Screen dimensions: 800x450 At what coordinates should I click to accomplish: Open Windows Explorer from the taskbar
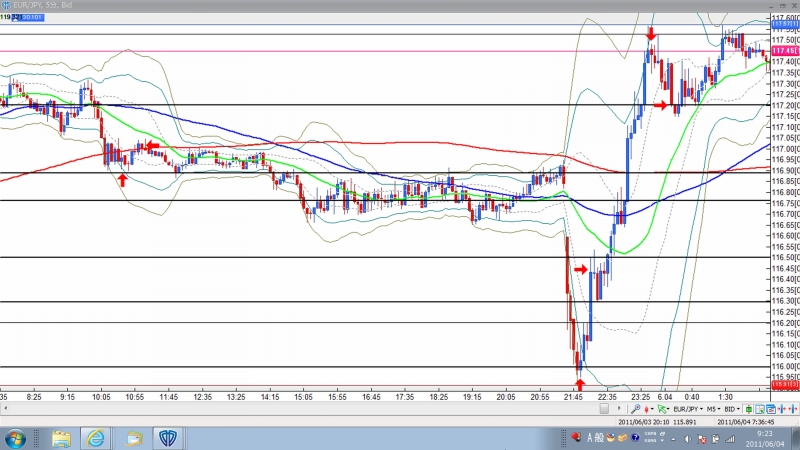[61, 439]
